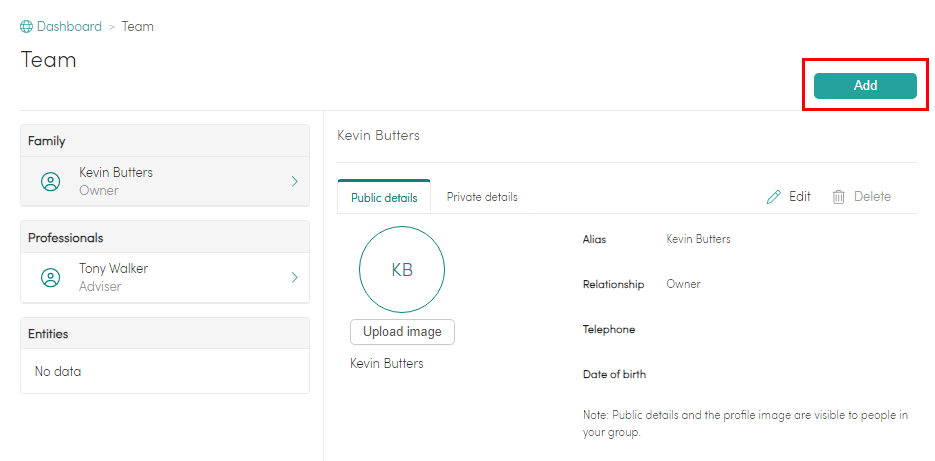Click the Professionals section header
This screenshot has height=461, width=935.
tap(165, 238)
